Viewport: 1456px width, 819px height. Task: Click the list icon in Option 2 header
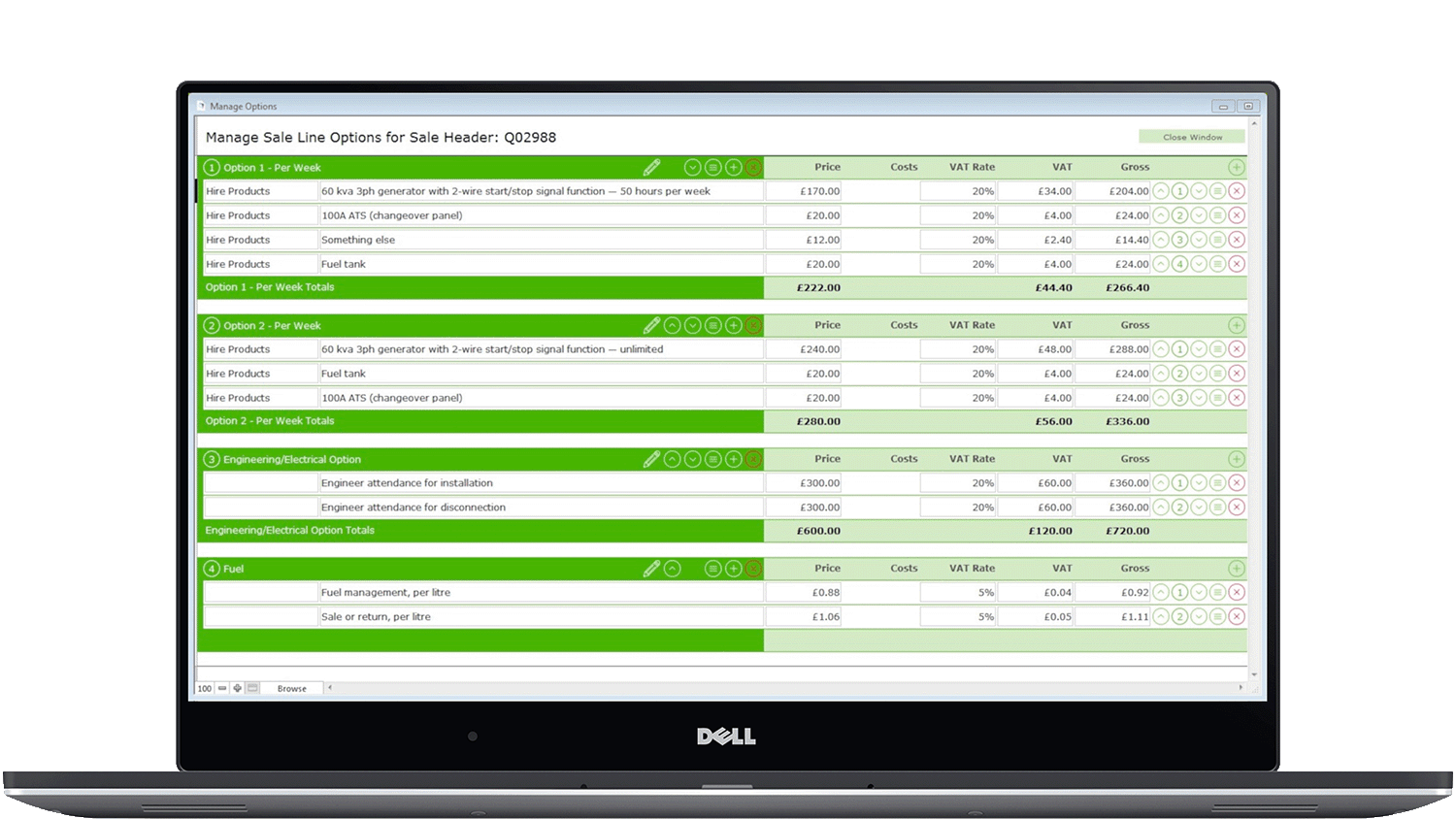tap(712, 325)
